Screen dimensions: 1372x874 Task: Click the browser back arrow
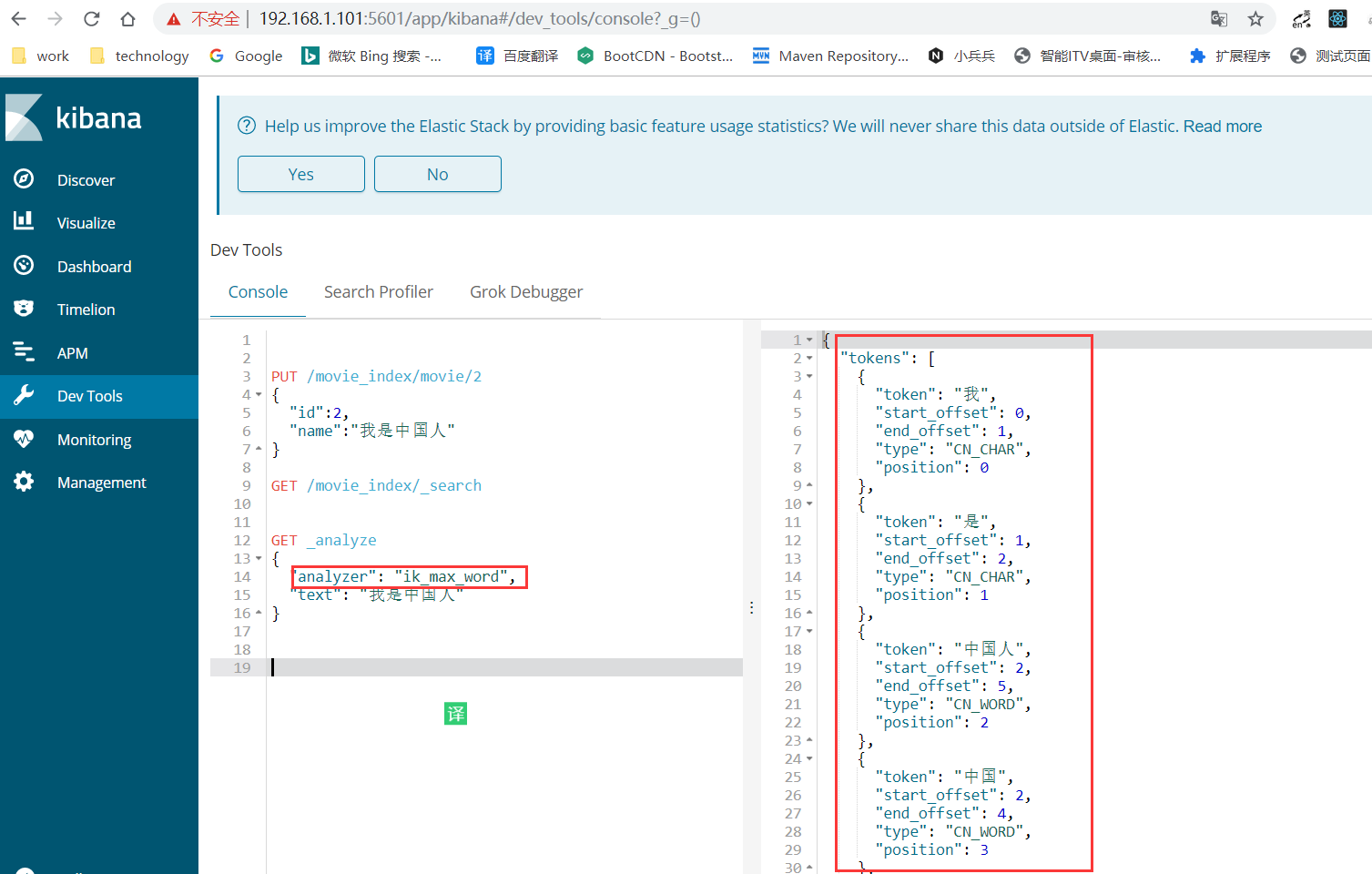click(19, 18)
